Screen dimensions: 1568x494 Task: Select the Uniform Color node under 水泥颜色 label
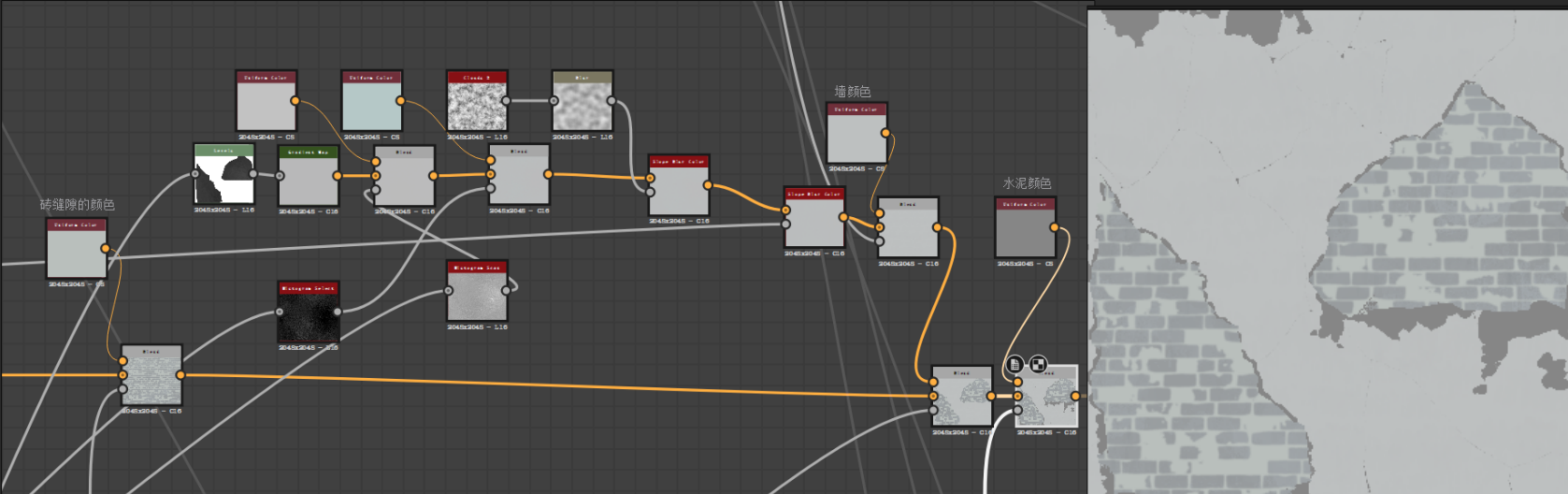click(1026, 227)
